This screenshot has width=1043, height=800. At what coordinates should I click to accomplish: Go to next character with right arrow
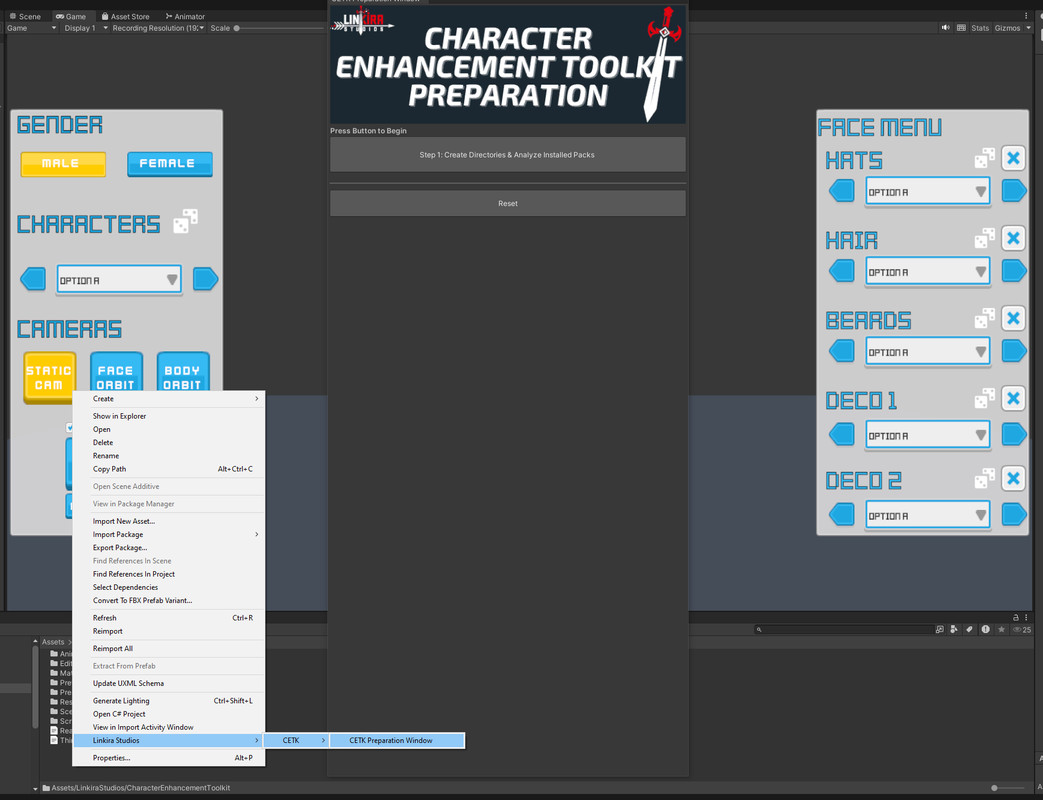206,279
